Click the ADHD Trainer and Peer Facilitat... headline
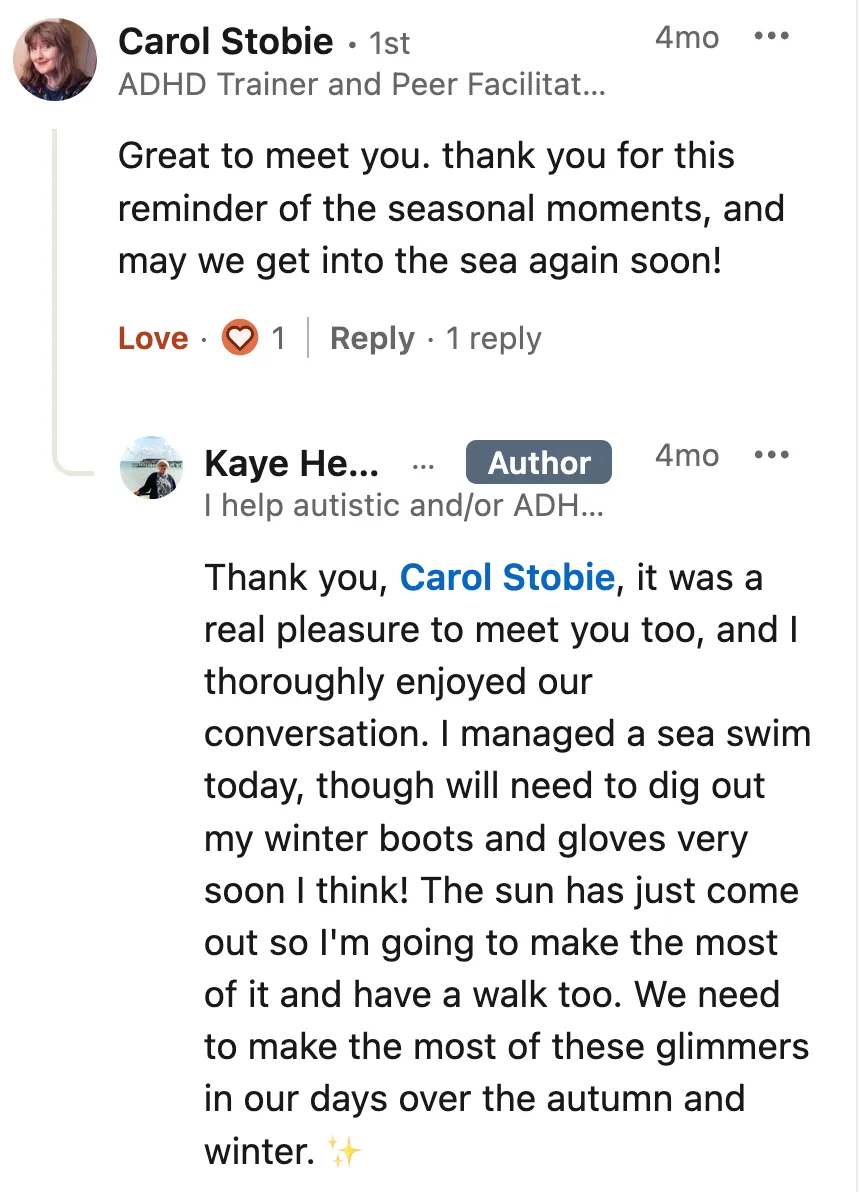The height and width of the screenshot is (1192, 868). (x=361, y=84)
